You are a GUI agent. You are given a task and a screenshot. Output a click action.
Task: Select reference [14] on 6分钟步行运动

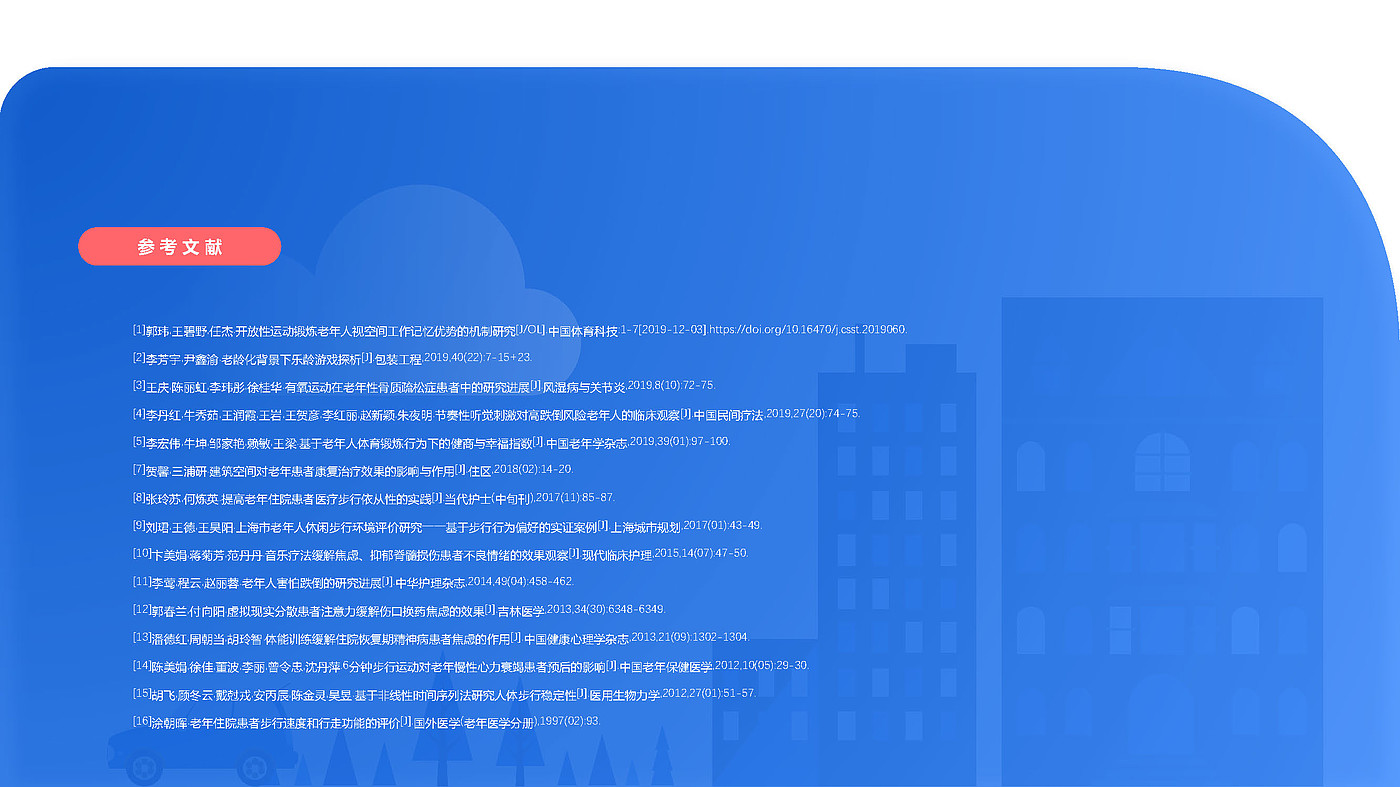471,666
